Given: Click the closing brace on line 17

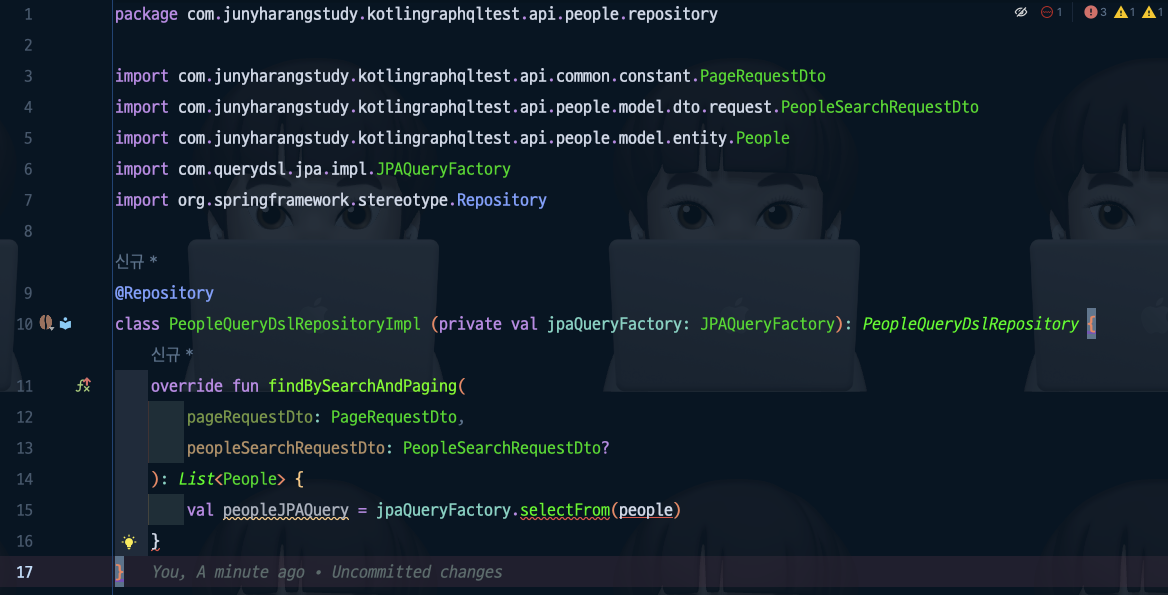Looking at the screenshot, I should [119, 572].
